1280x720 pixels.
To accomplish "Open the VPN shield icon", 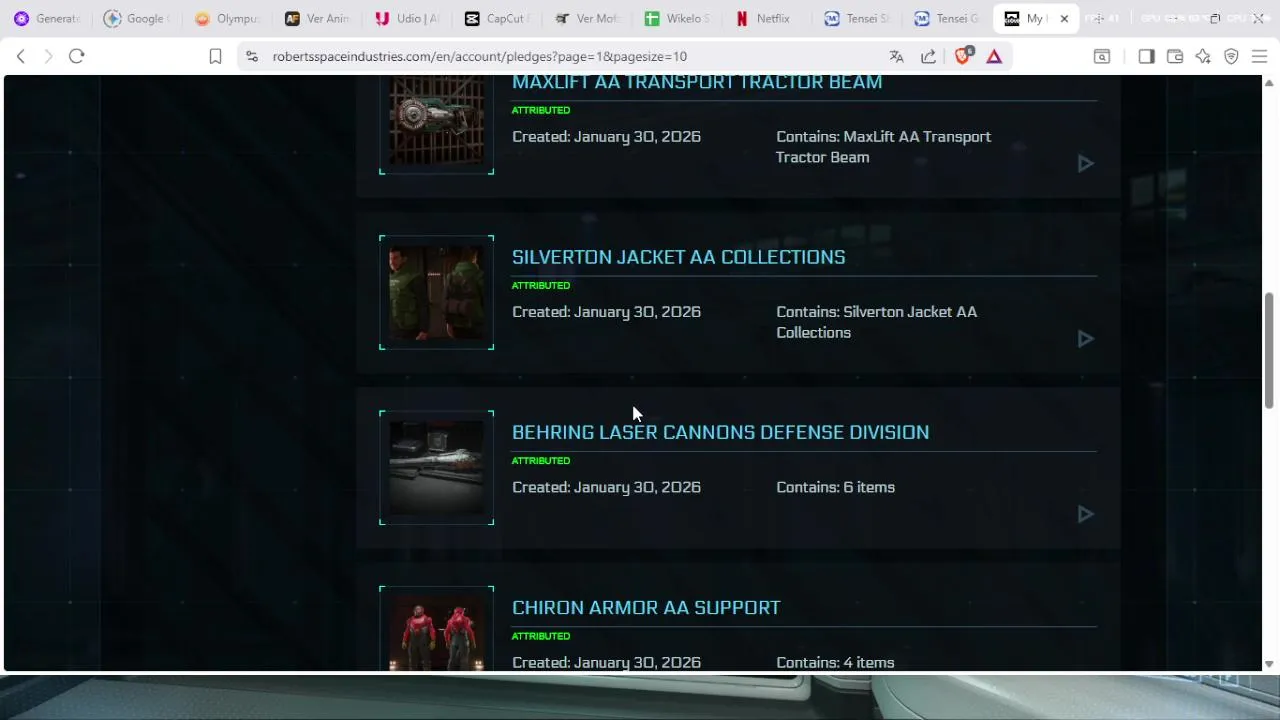I will [1231, 57].
